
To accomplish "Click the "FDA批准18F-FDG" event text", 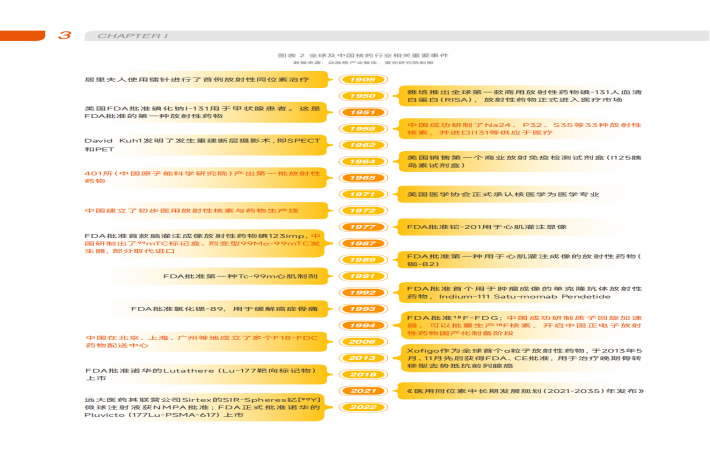I will pos(524,326).
